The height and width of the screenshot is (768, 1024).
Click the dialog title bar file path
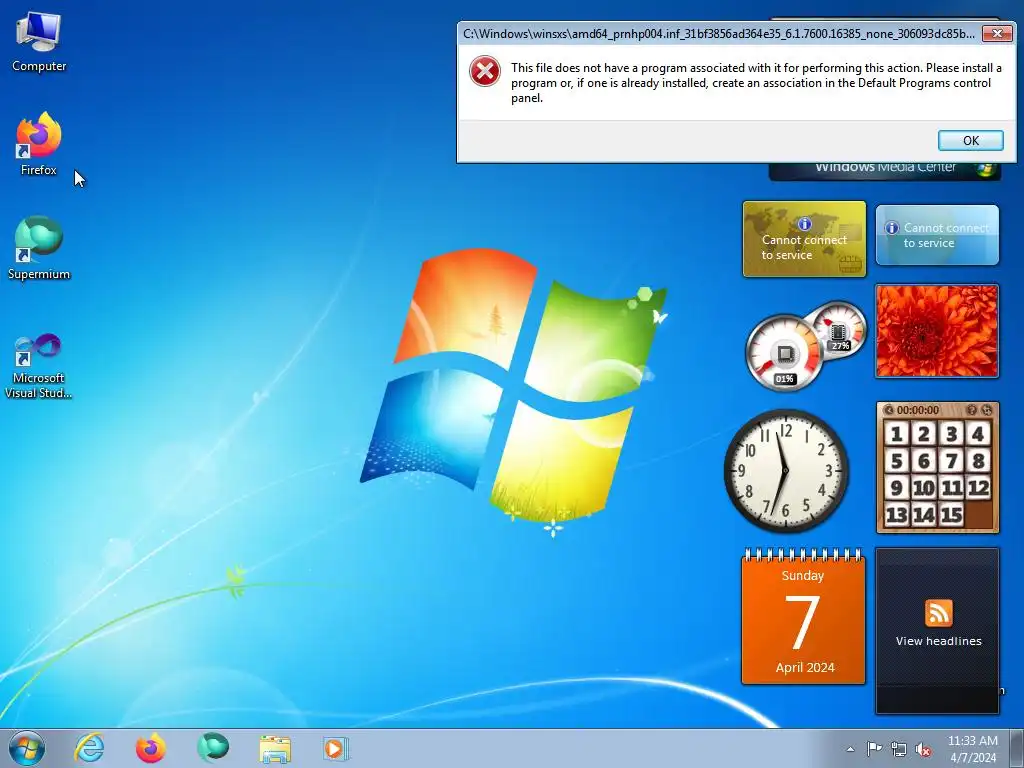point(718,33)
